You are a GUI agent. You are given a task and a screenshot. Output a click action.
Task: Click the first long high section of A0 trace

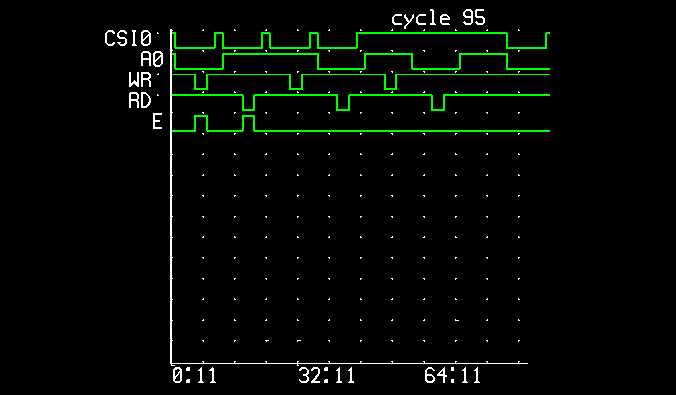(270, 54)
